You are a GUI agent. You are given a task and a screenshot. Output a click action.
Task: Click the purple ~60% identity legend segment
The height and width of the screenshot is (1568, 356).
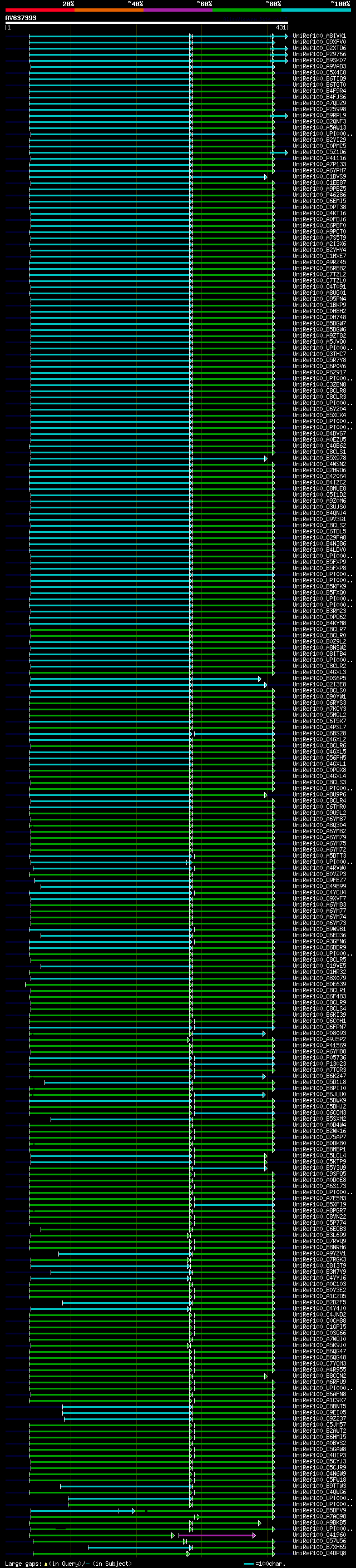pos(177,10)
